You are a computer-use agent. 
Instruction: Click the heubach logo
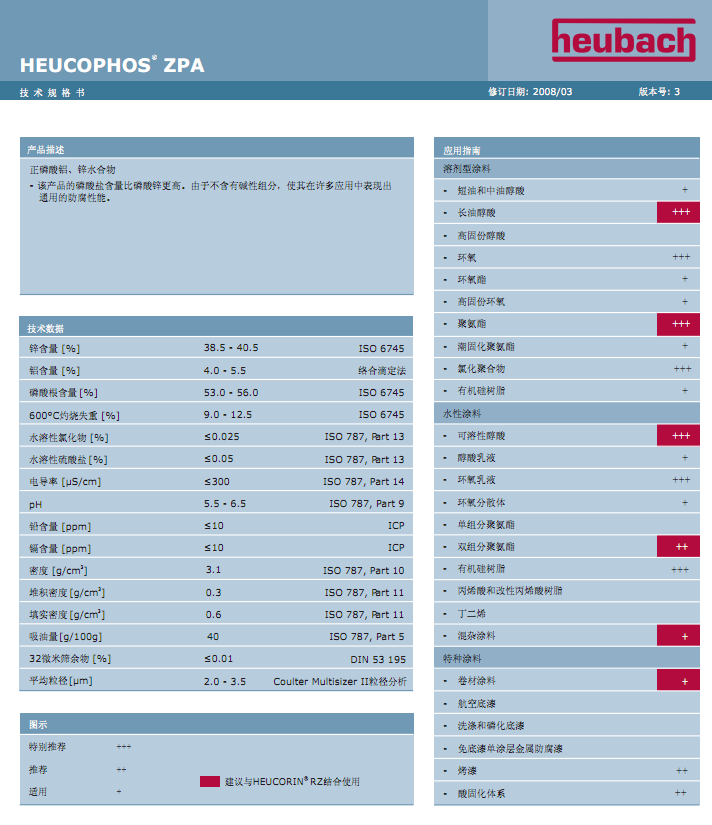[623, 42]
